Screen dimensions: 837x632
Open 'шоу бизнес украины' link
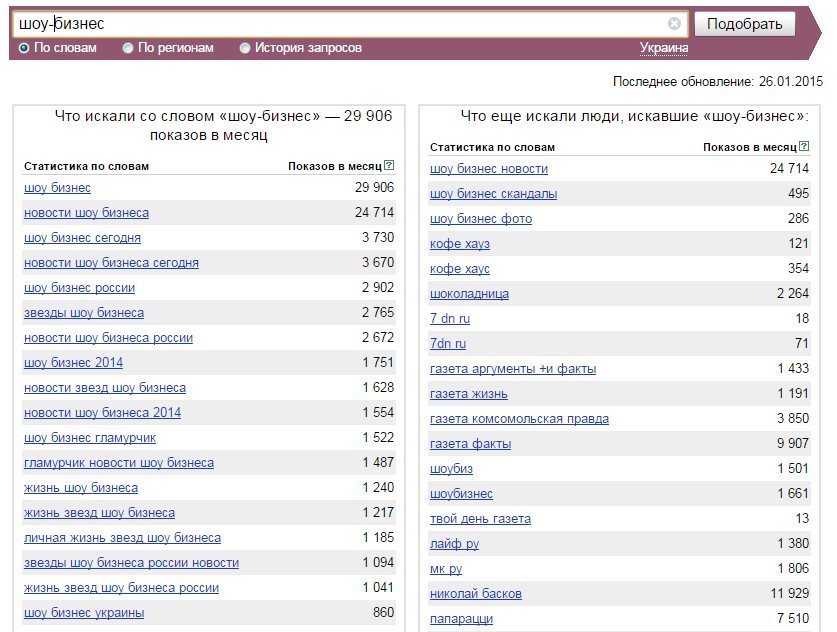click(84, 613)
